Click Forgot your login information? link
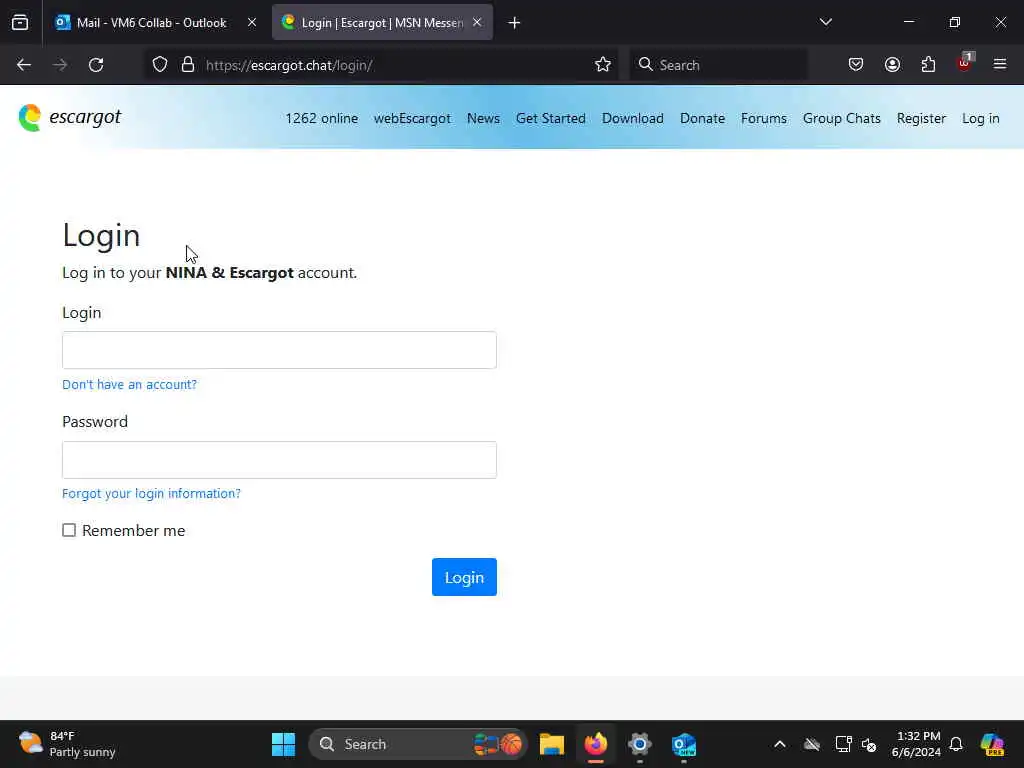Image resolution: width=1024 pixels, height=768 pixels. (152, 493)
